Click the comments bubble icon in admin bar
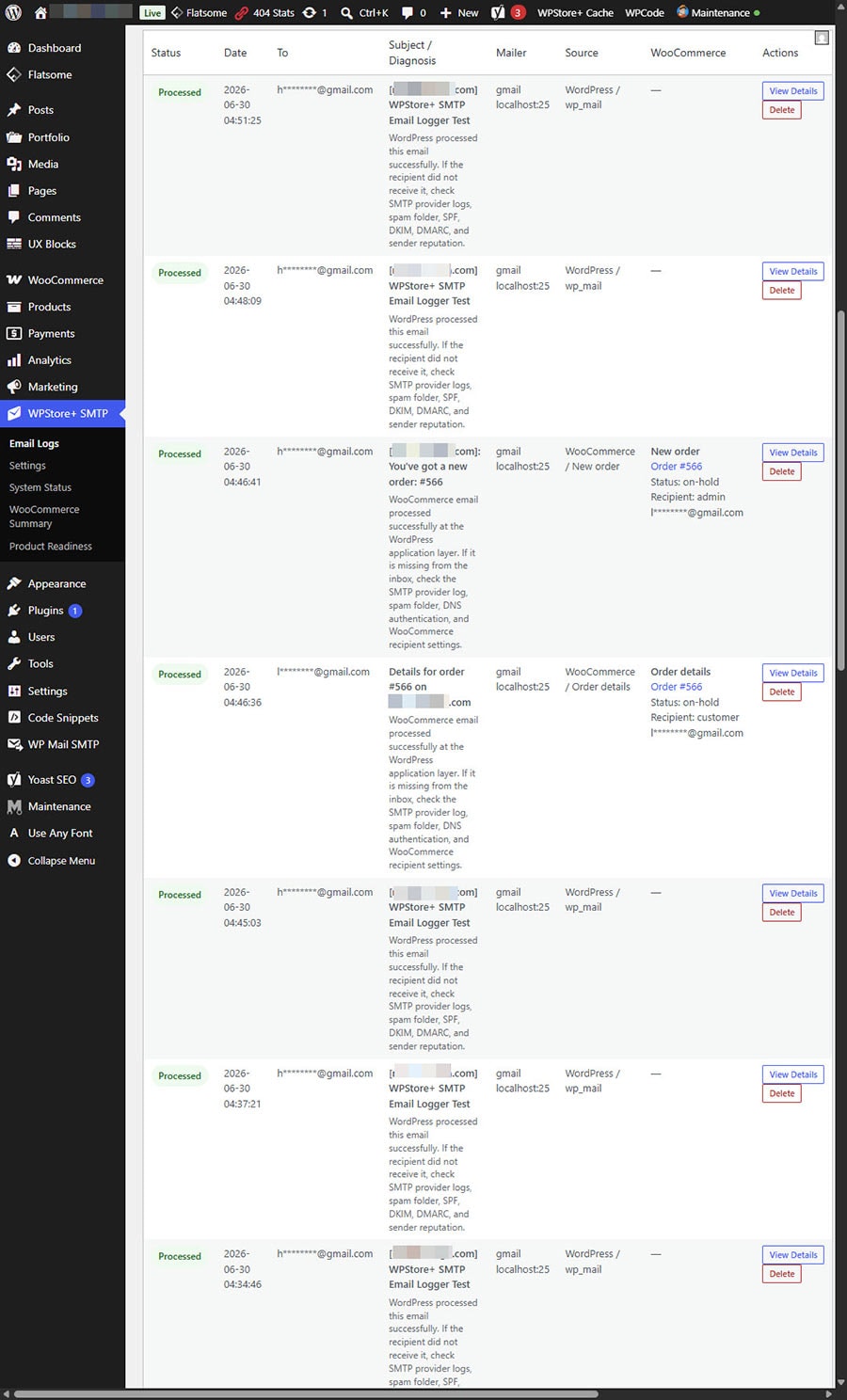The width and height of the screenshot is (847, 1400). (407, 13)
